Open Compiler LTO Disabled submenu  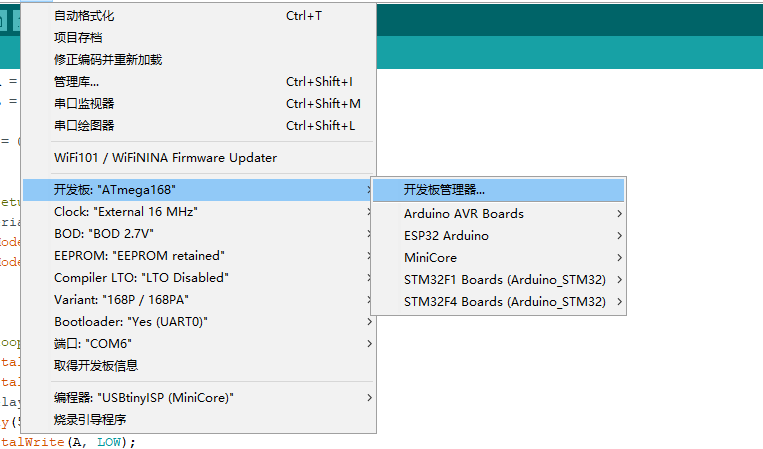(141, 278)
